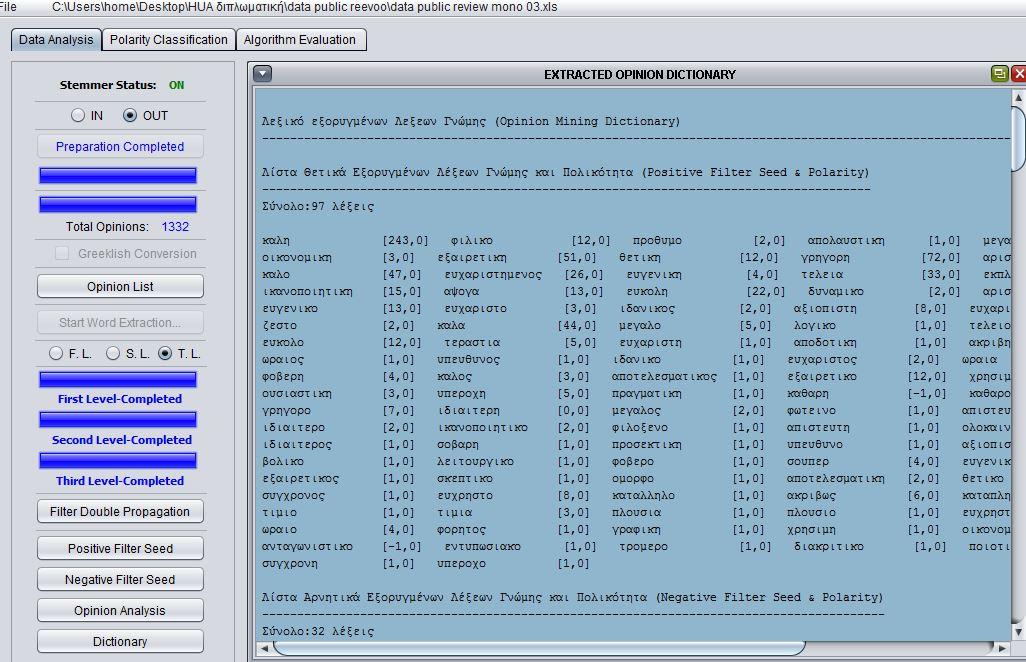The height and width of the screenshot is (662, 1026).
Task: Click the word ευχαριστημενος
Action: [x=493, y=275]
